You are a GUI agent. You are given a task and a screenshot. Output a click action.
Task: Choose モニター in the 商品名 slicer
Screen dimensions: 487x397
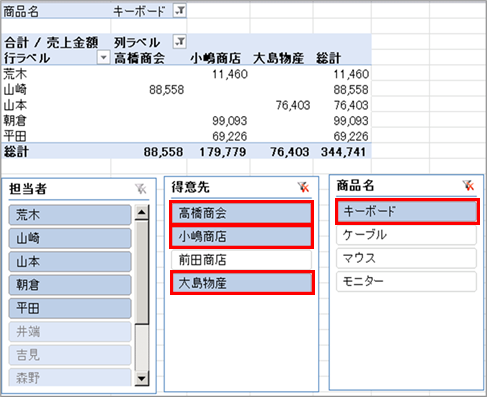406,282
